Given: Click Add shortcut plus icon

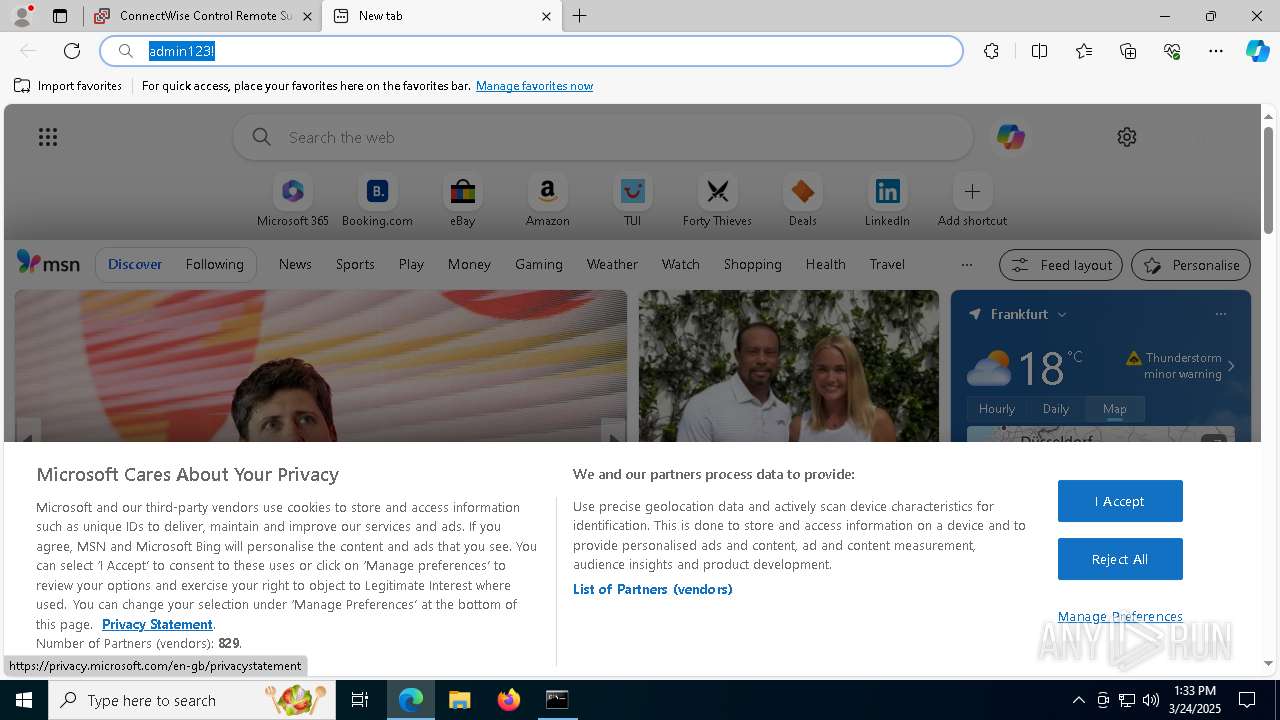Looking at the screenshot, I should (x=972, y=191).
